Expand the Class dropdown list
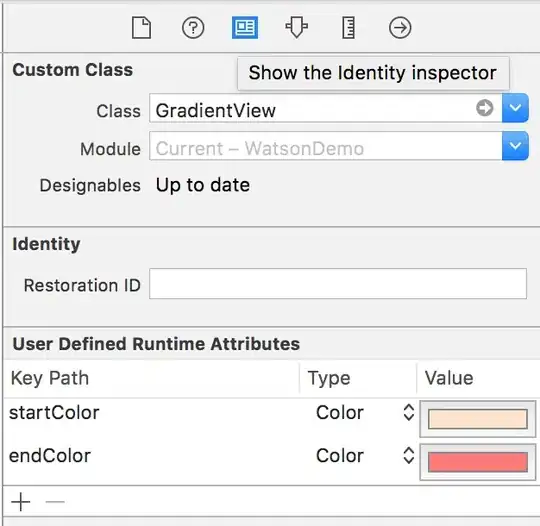540x526 pixels. (x=515, y=108)
